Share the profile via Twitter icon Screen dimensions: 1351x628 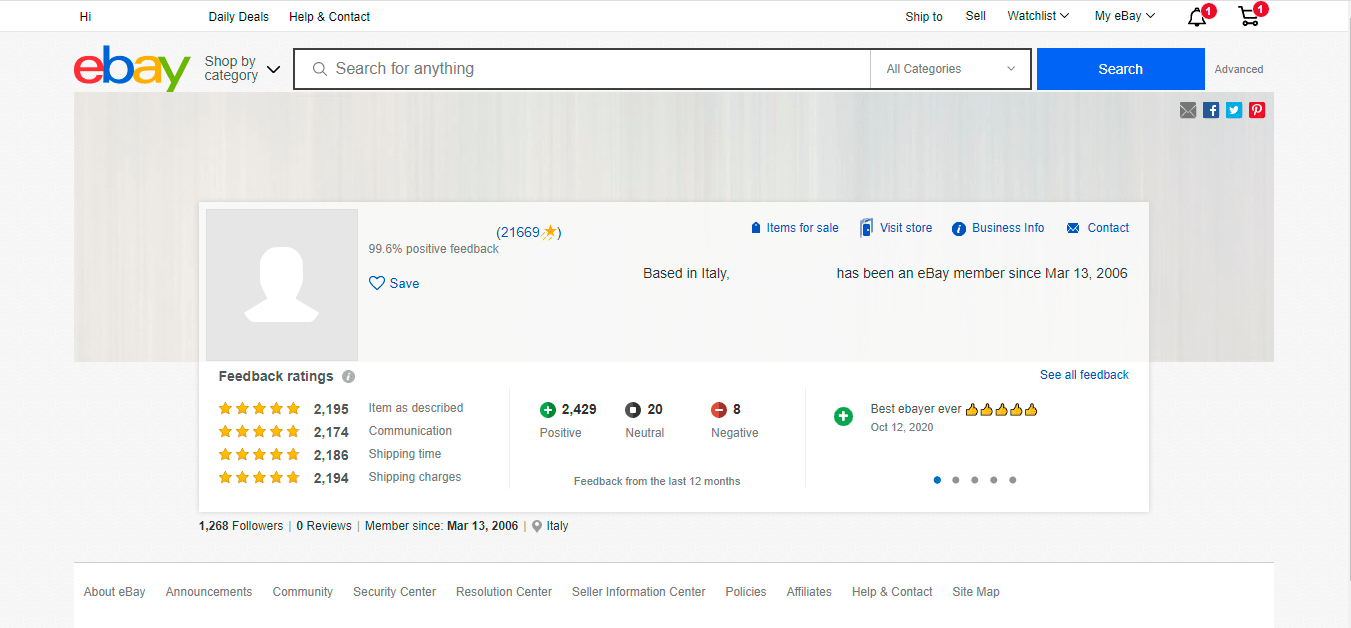[x=1233, y=110]
